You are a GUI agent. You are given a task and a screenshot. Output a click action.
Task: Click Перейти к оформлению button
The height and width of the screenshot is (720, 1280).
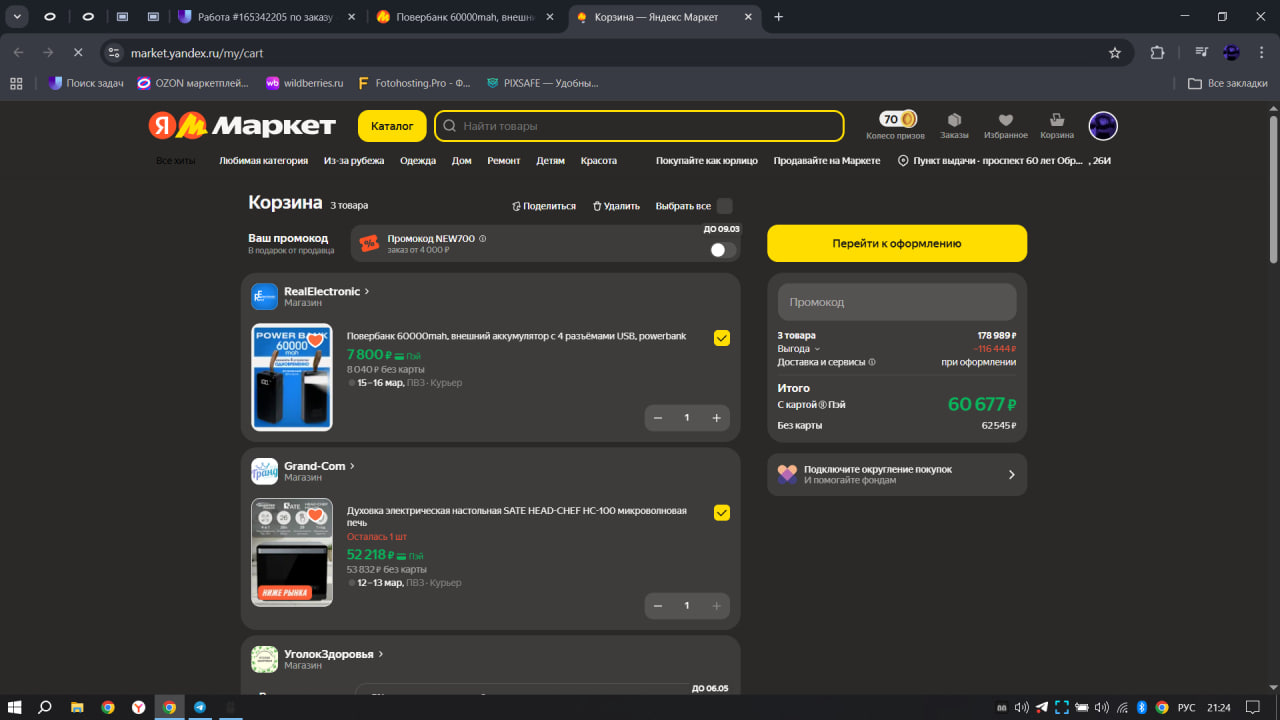click(896, 243)
